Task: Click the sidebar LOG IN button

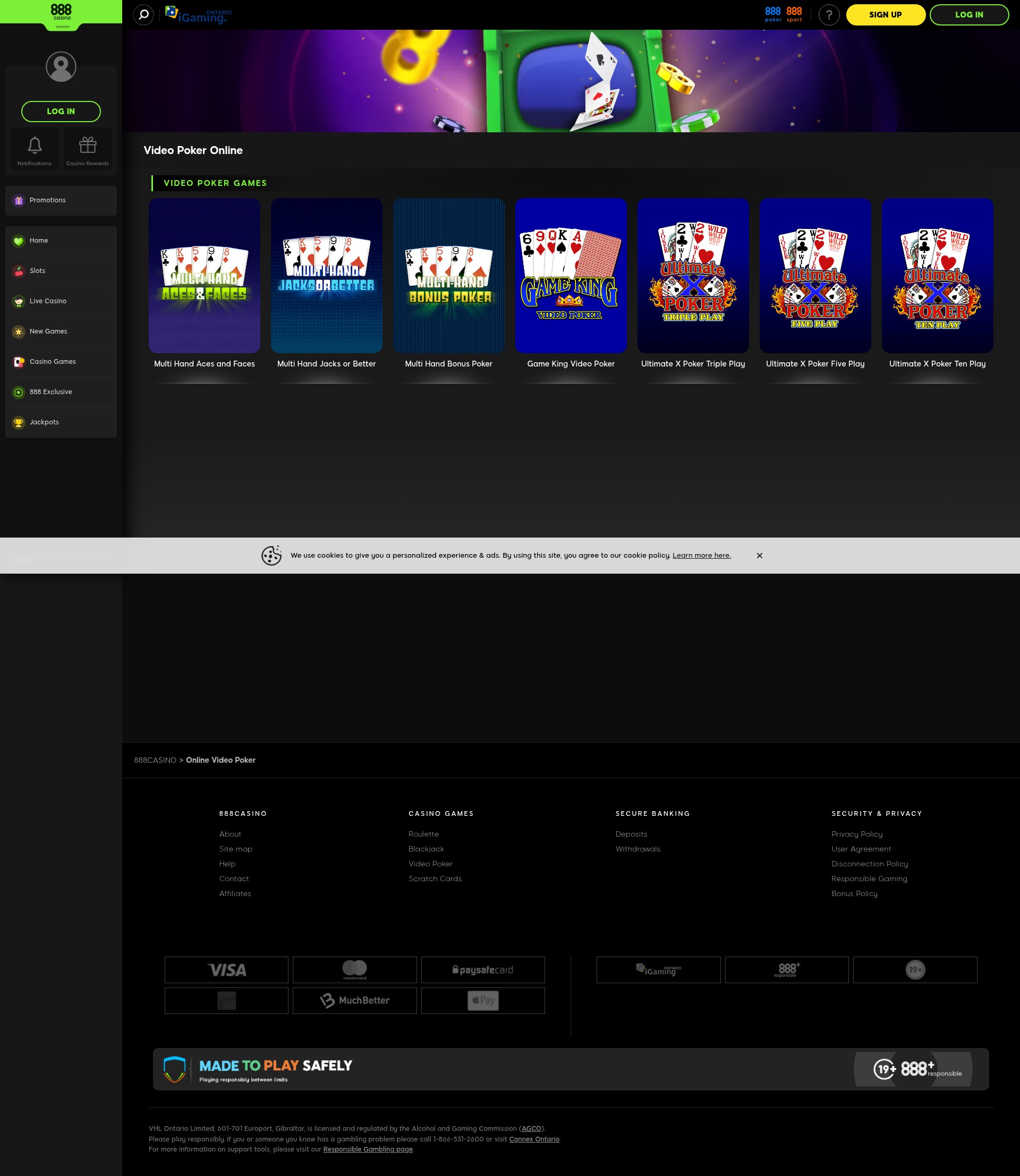Action: pos(61,112)
